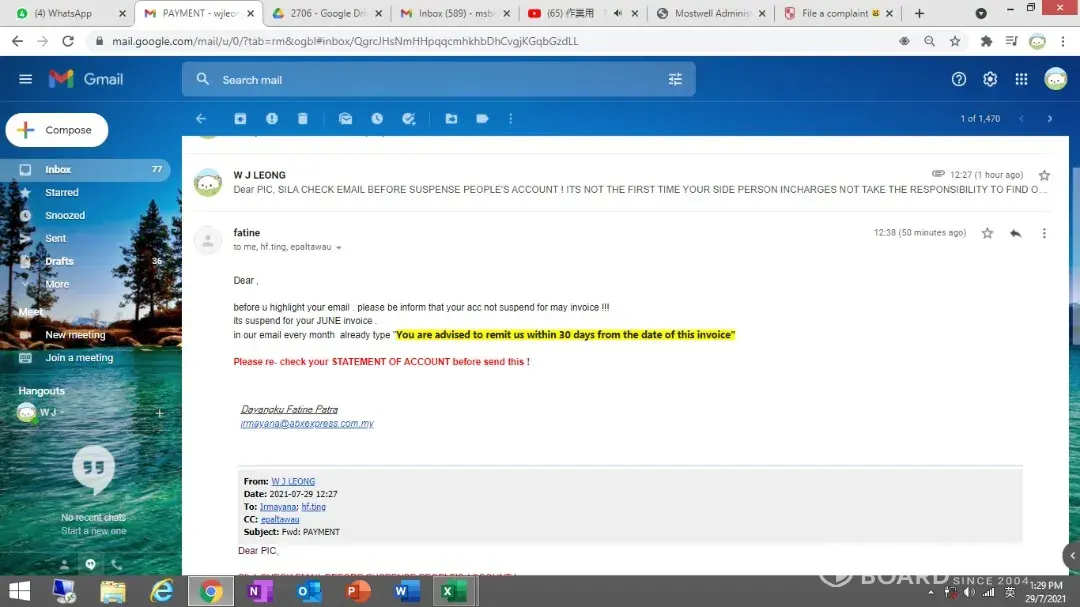Open Google account avatar in Gmail header
This screenshot has height=607, width=1080.
(1055, 79)
